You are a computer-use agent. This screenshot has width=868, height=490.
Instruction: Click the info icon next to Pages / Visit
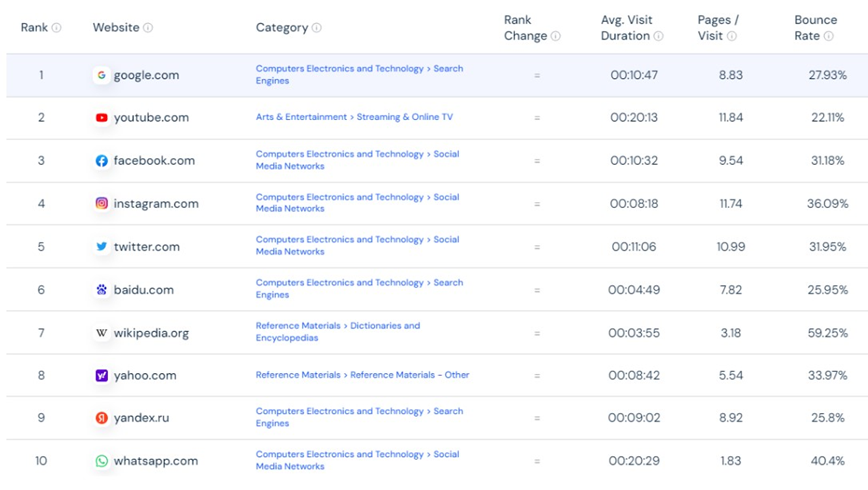[732, 36]
